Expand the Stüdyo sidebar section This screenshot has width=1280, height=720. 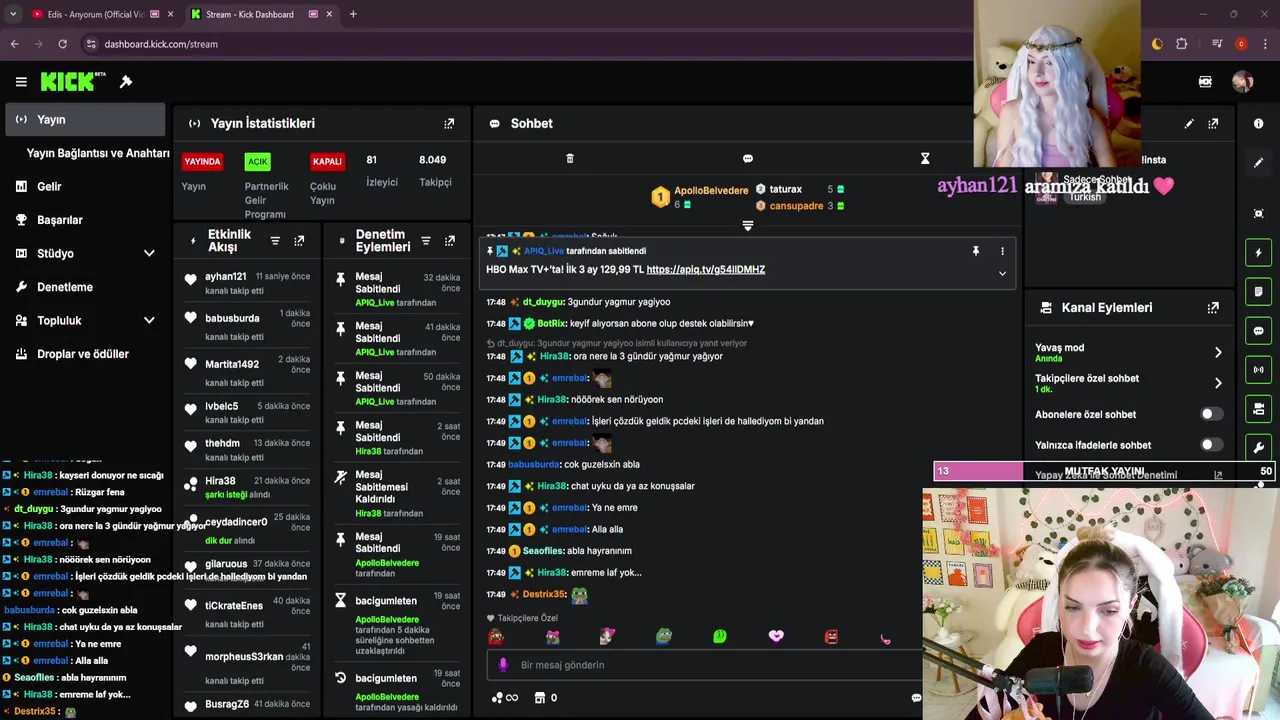149,254
